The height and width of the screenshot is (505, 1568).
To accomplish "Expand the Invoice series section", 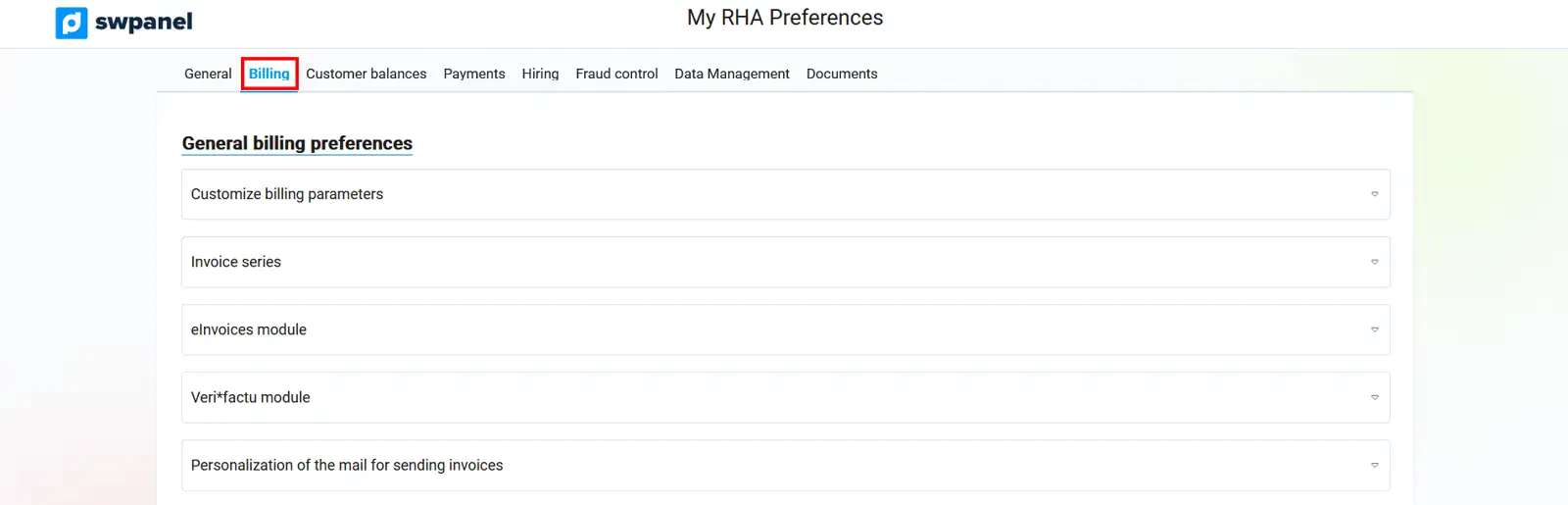I will (x=236, y=262).
